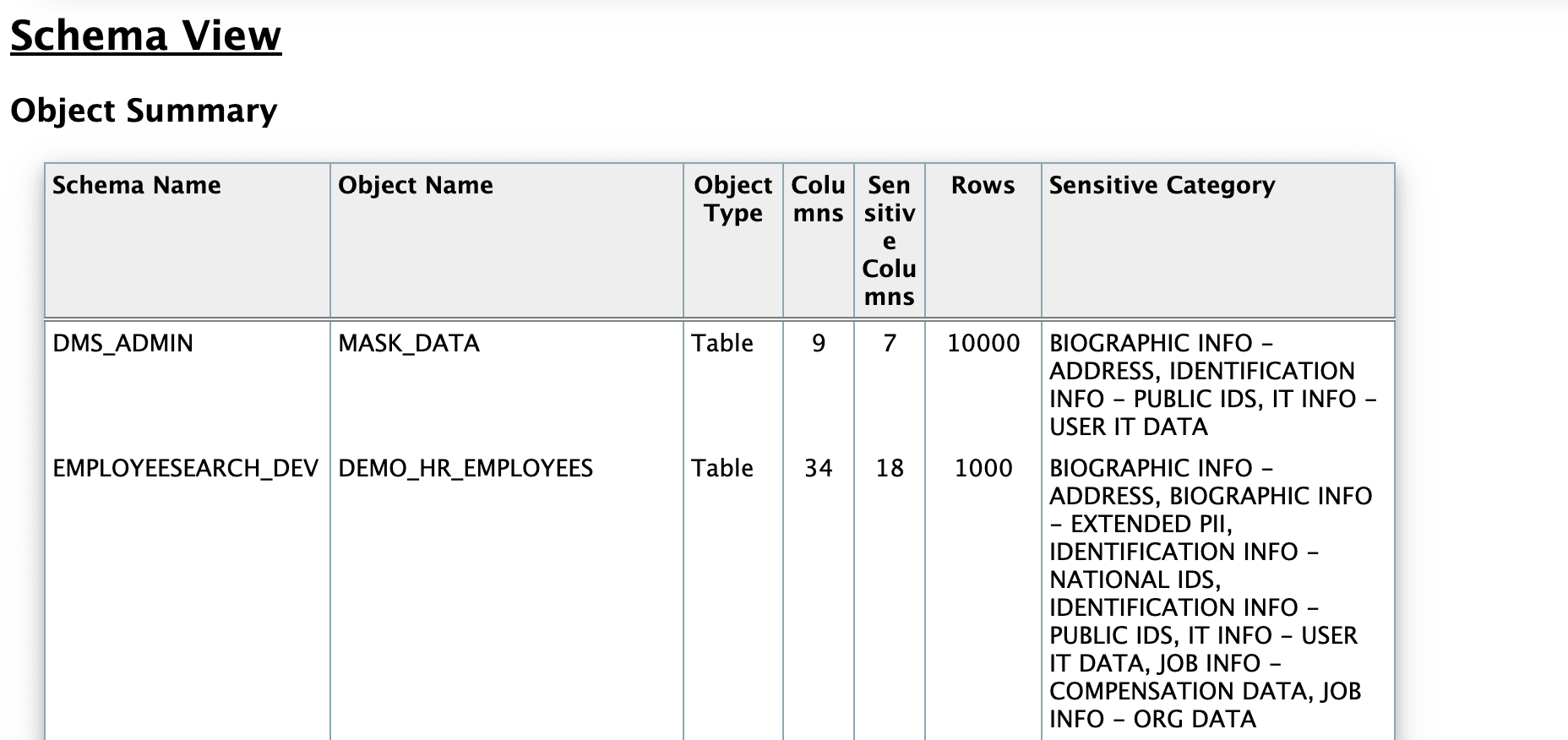Click the Object Summary heading
Viewport: 1568px width, 740px height.
[x=144, y=111]
